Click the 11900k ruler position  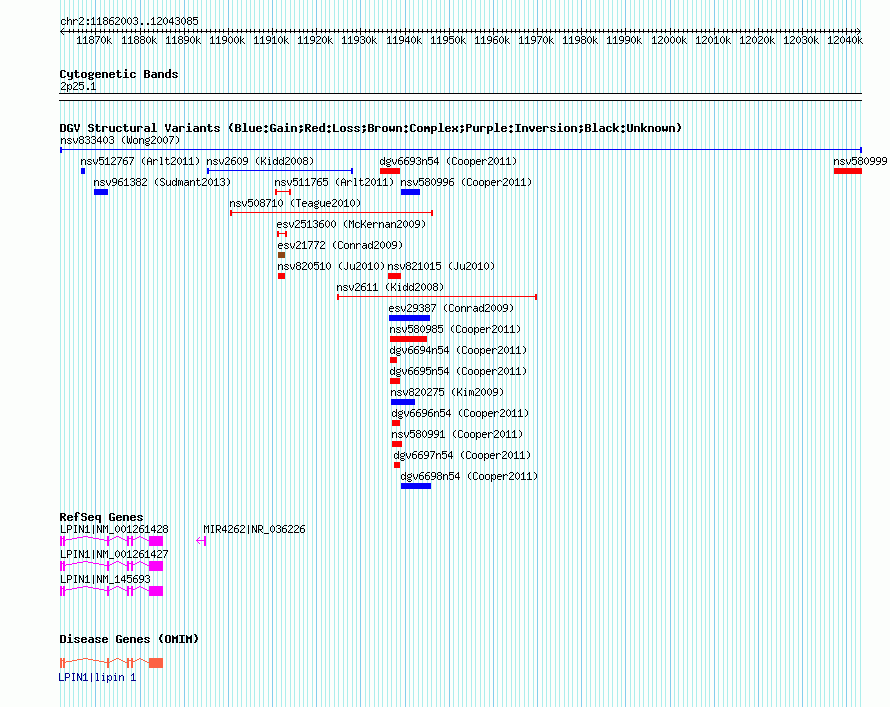click(x=226, y=40)
